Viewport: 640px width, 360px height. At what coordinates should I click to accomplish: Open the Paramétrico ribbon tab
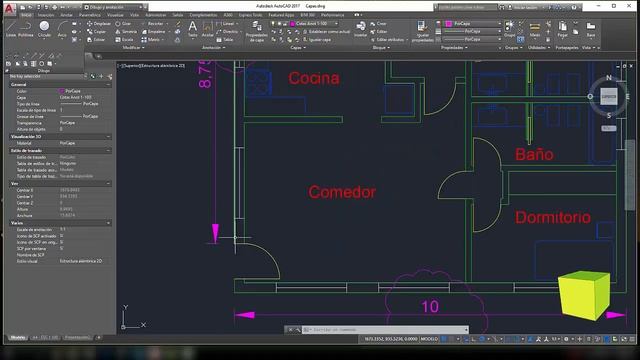89,15
